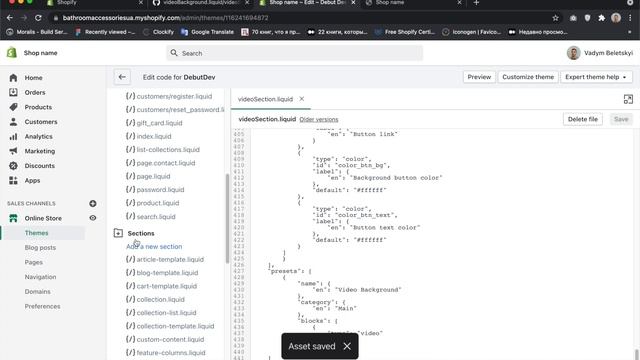Open custom-content.liquid section file

point(165,340)
